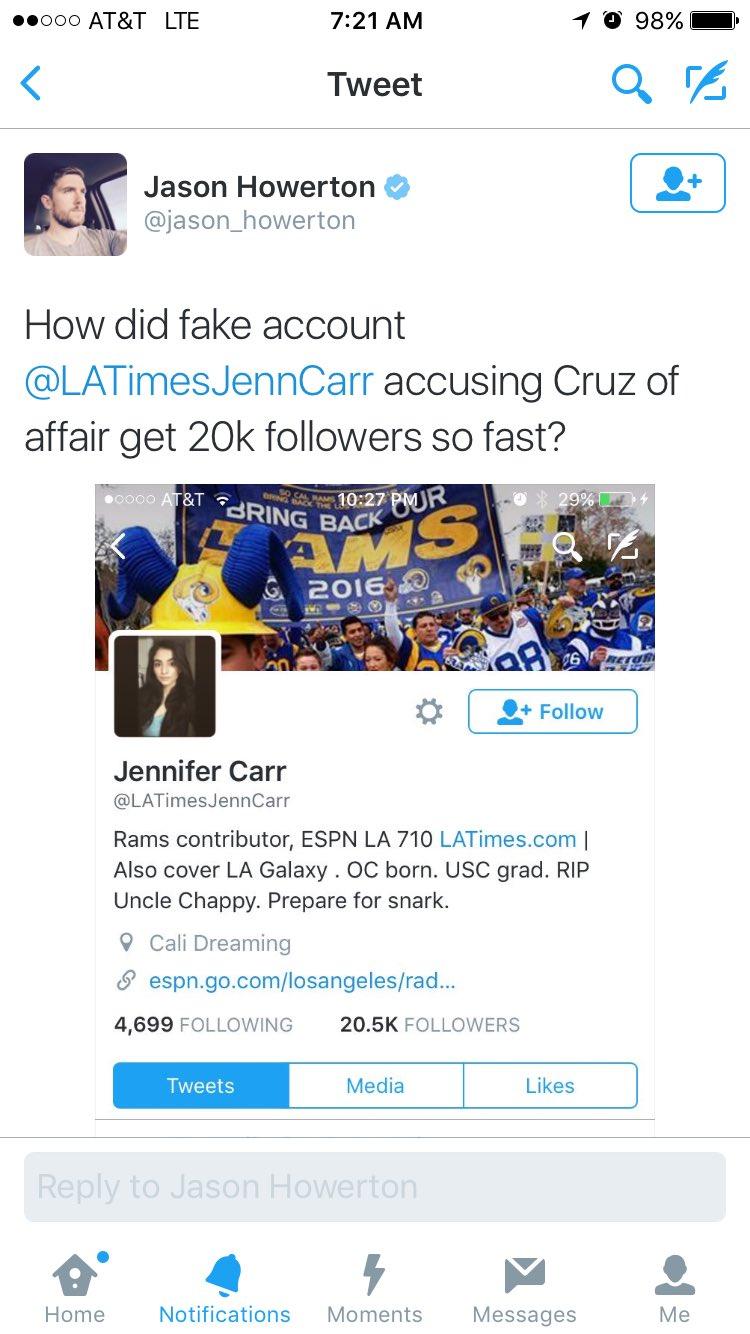Switch to the Me profile tab
This screenshot has width=750, height=1334.
click(674, 1287)
